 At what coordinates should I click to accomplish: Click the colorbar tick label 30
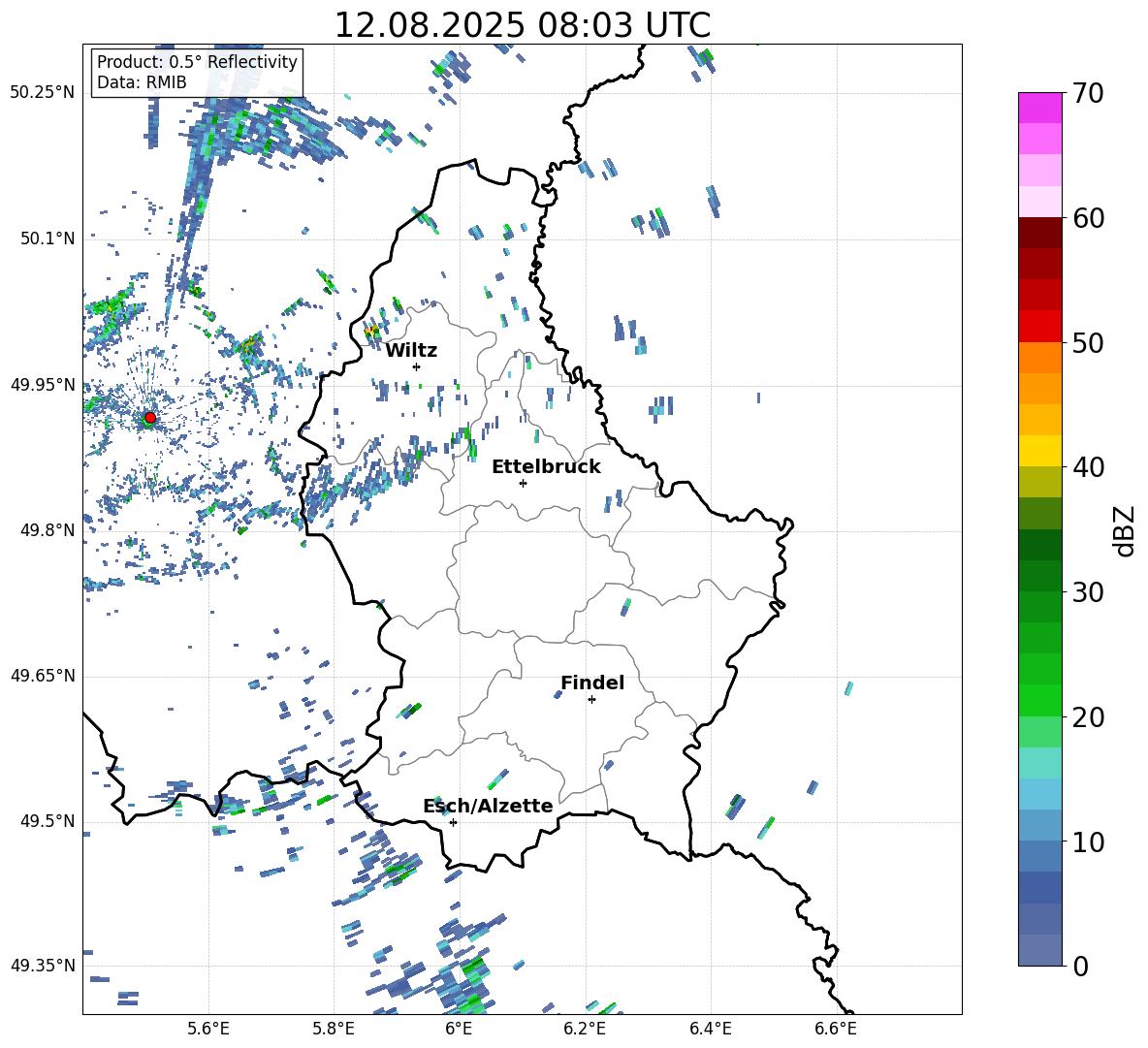(1089, 592)
